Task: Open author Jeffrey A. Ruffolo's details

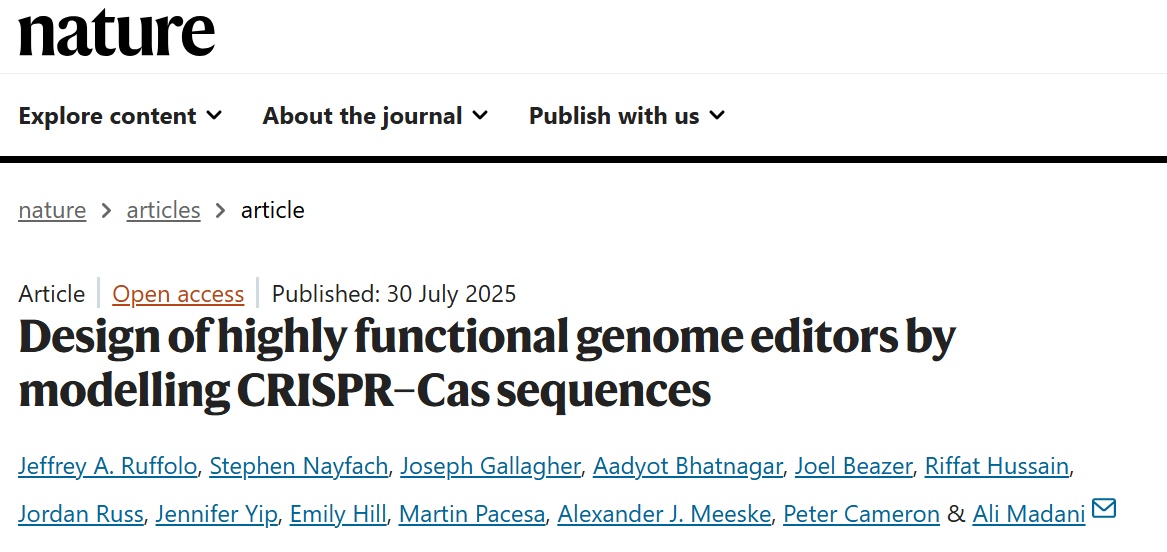Action: 108,466
